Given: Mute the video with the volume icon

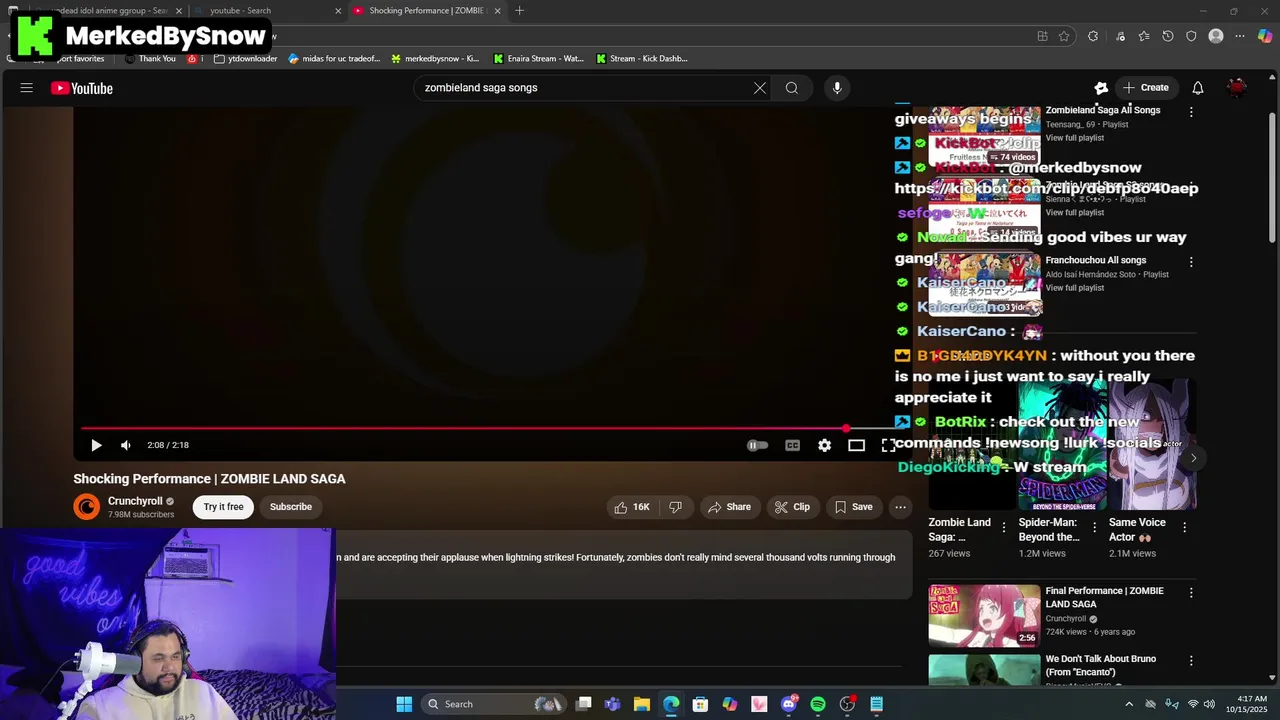Looking at the screenshot, I should [126, 445].
